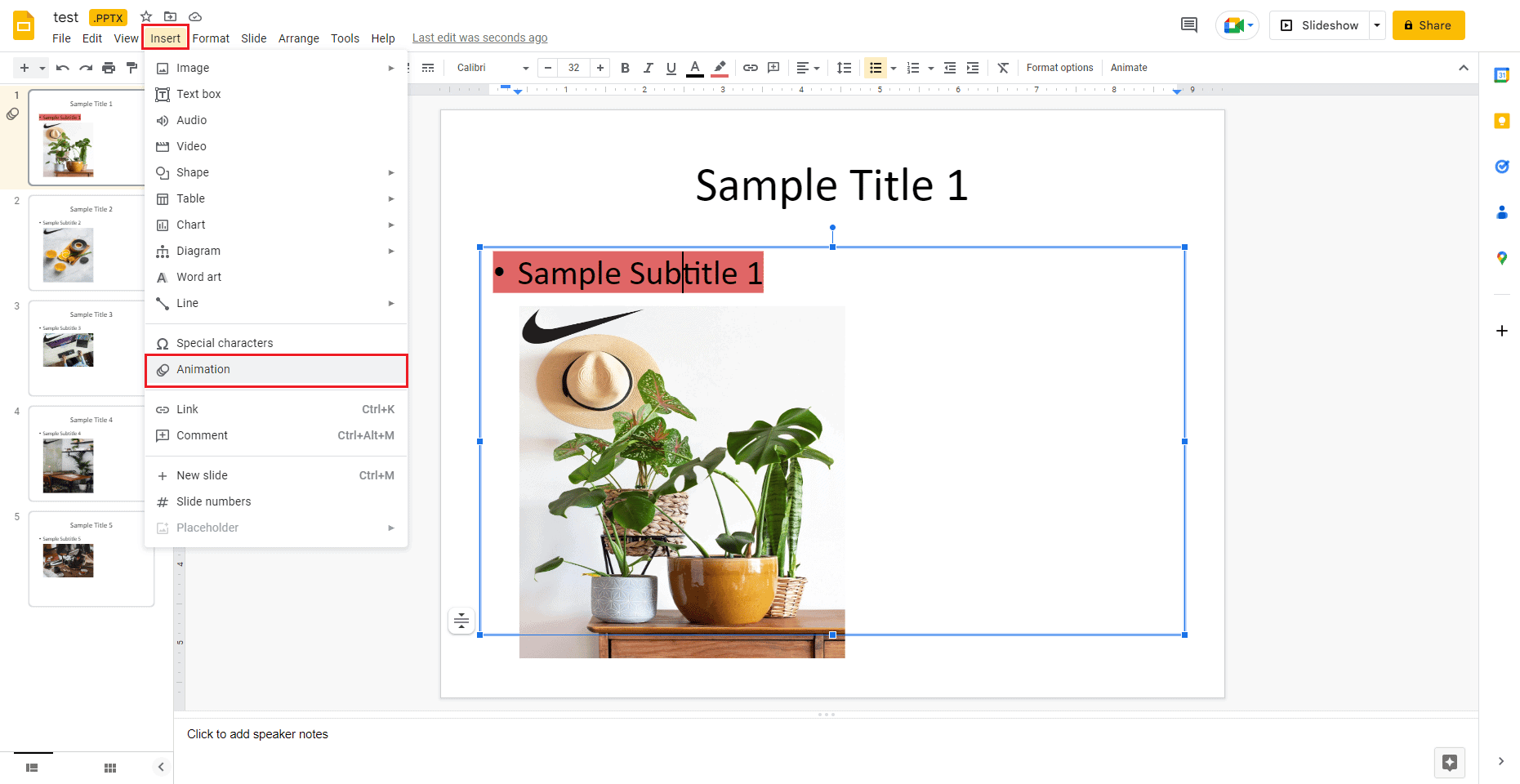The height and width of the screenshot is (784, 1520).
Task: Apply italic formatting
Action: pos(648,68)
